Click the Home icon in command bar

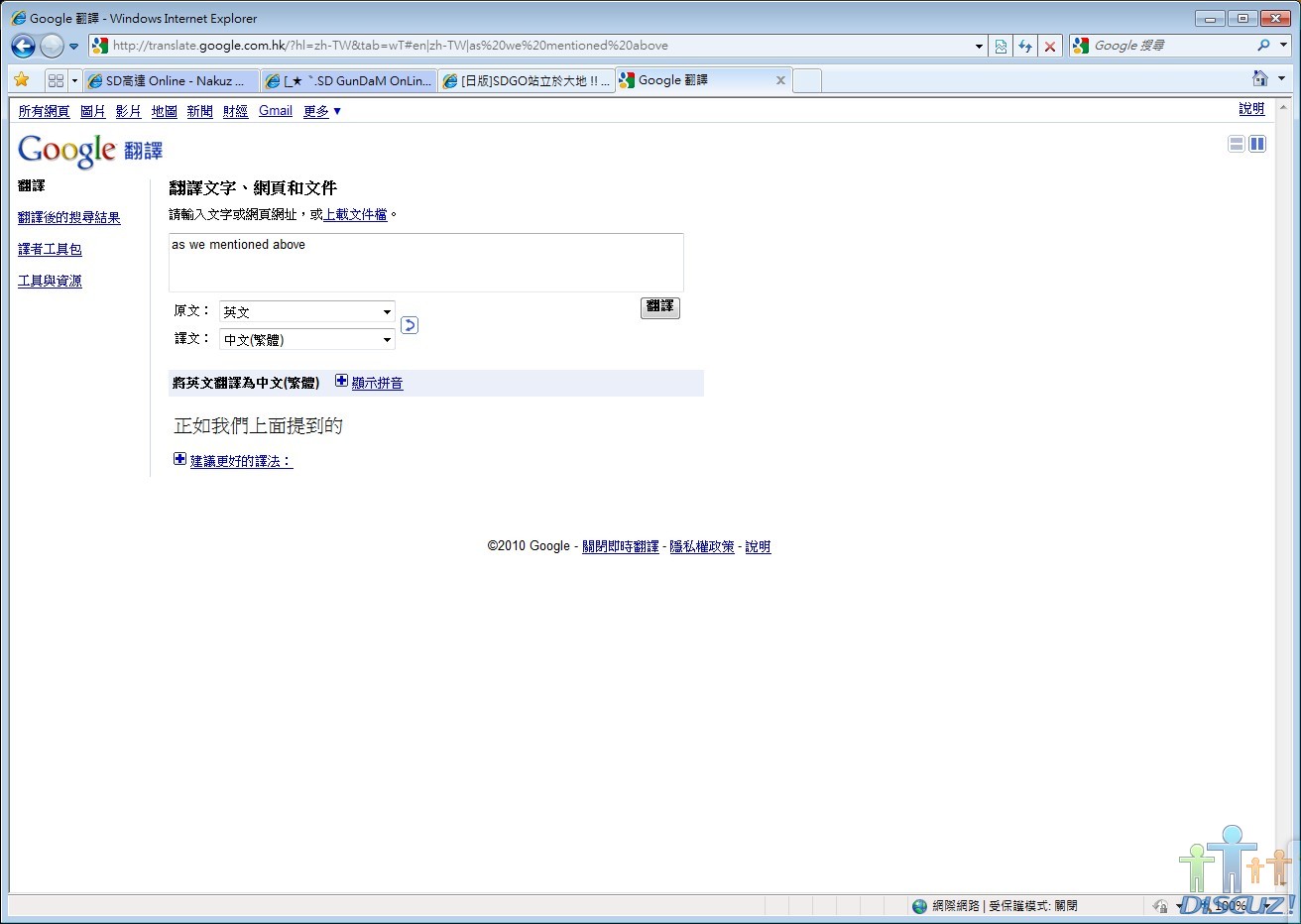[1260, 78]
